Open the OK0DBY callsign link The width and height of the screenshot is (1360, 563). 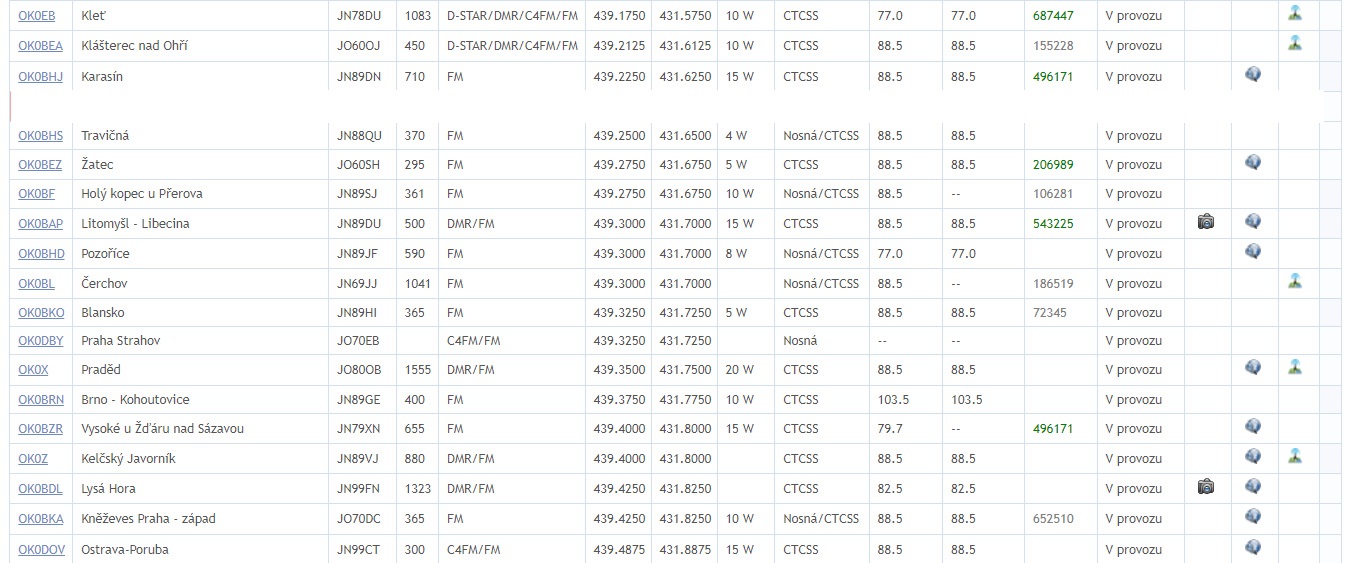[41, 341]
